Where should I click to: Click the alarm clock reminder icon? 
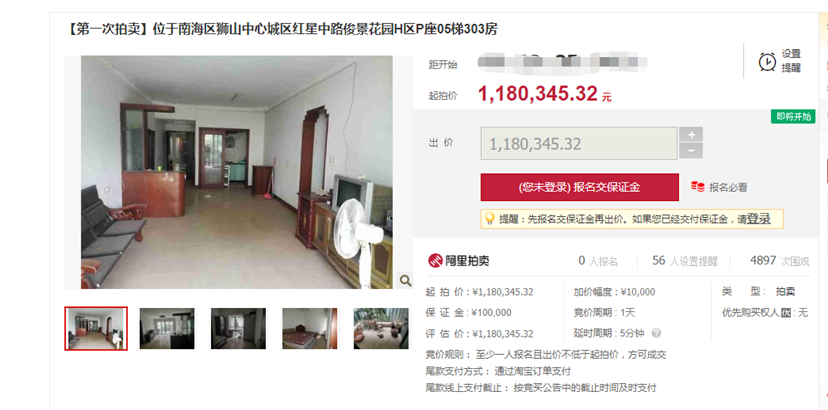(767, 61)
